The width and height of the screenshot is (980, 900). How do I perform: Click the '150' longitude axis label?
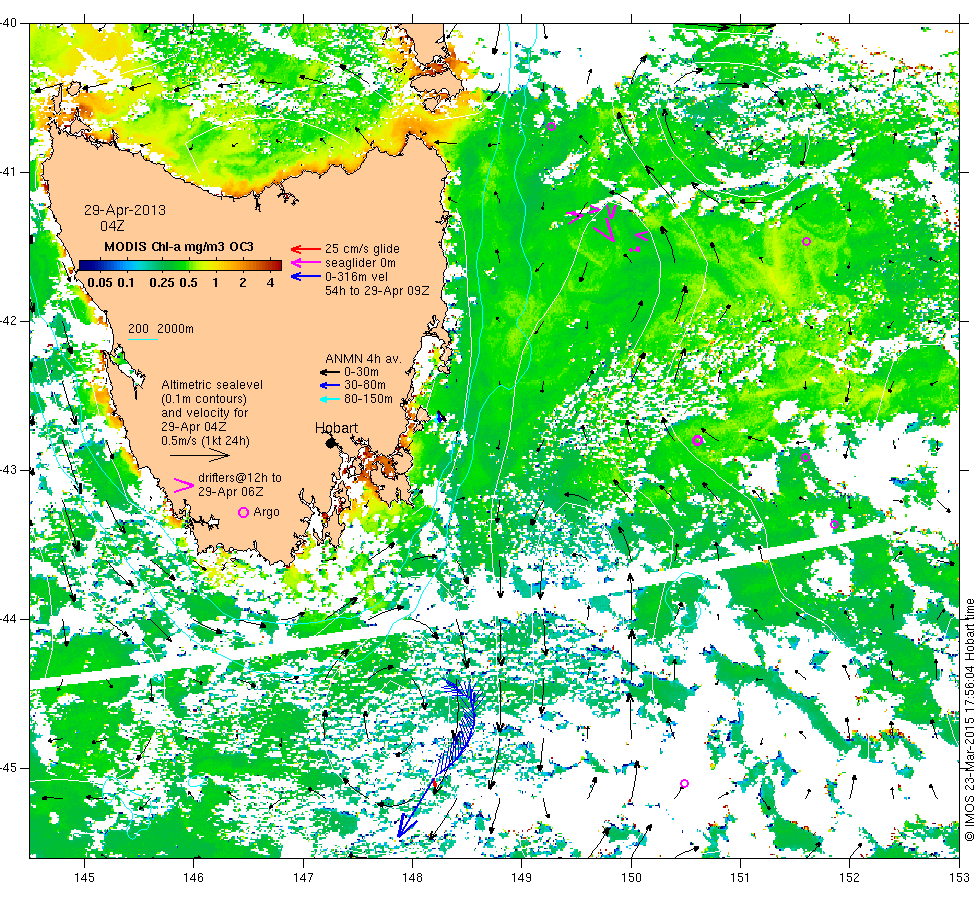click(x=631, y=878)
